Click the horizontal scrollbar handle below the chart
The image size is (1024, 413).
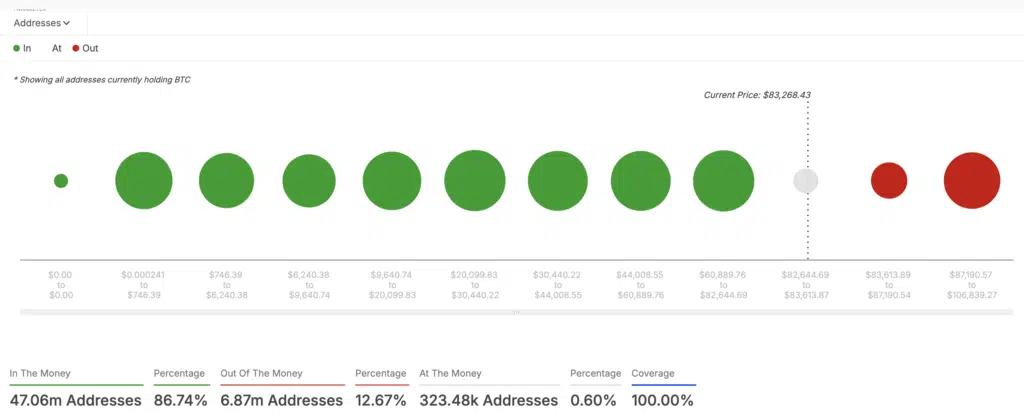pyautogui.click(x=516, y=313)
